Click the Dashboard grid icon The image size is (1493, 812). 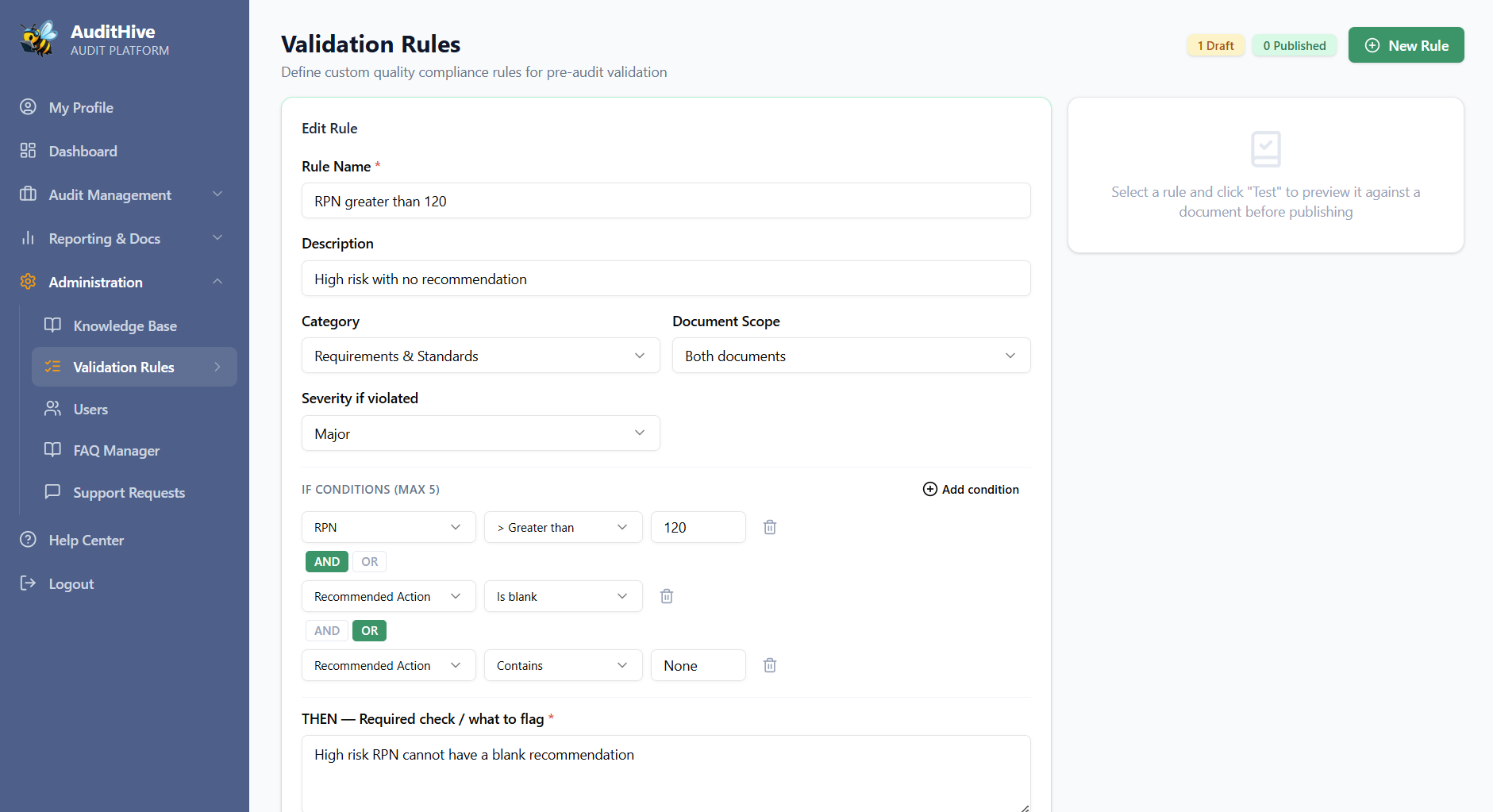[28, 151]
